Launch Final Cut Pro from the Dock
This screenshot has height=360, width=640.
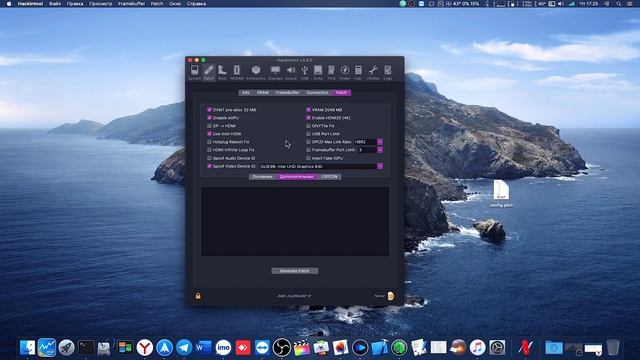(x=302, y=348)
